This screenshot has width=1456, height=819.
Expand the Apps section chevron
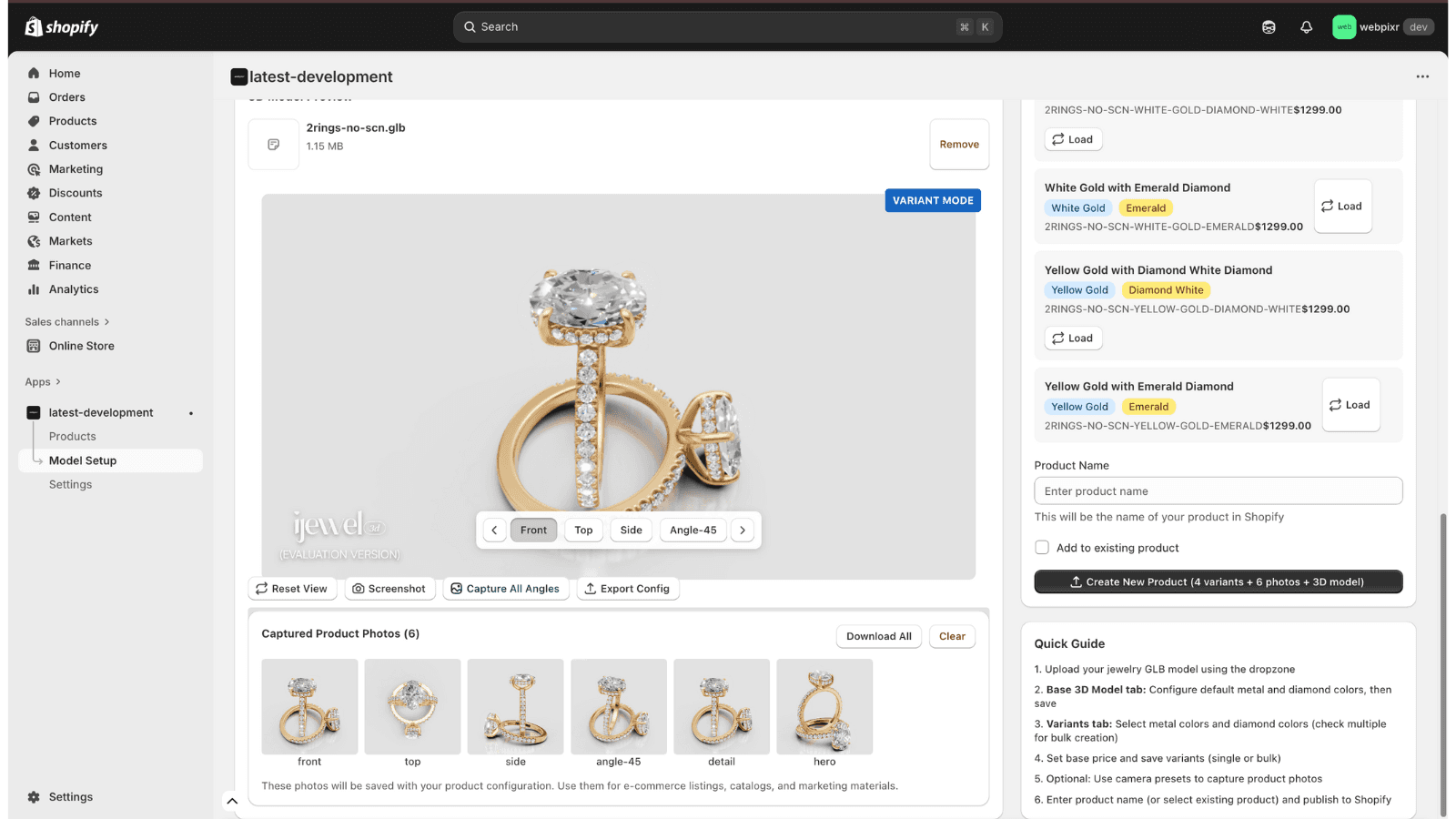pyautogui.click(x=58, y=382)
